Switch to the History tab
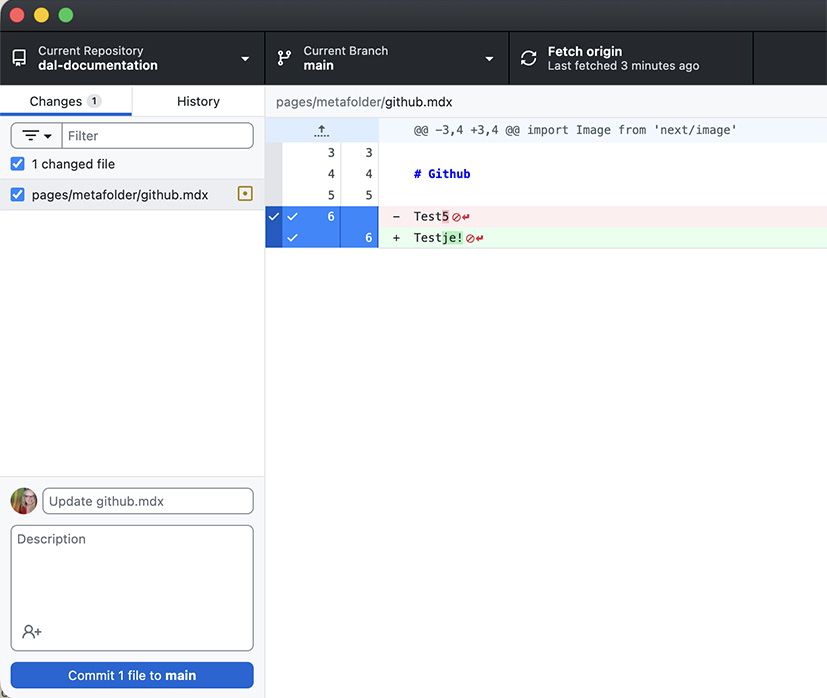827x698 pixels. (198, 101)
